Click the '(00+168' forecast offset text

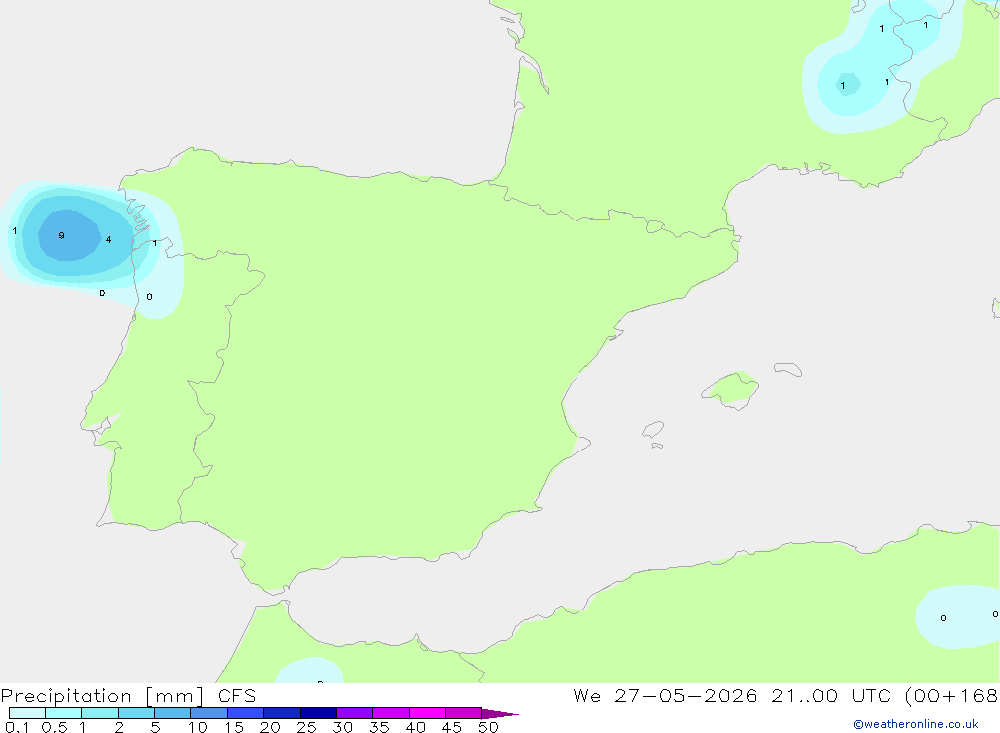(951, 696)
